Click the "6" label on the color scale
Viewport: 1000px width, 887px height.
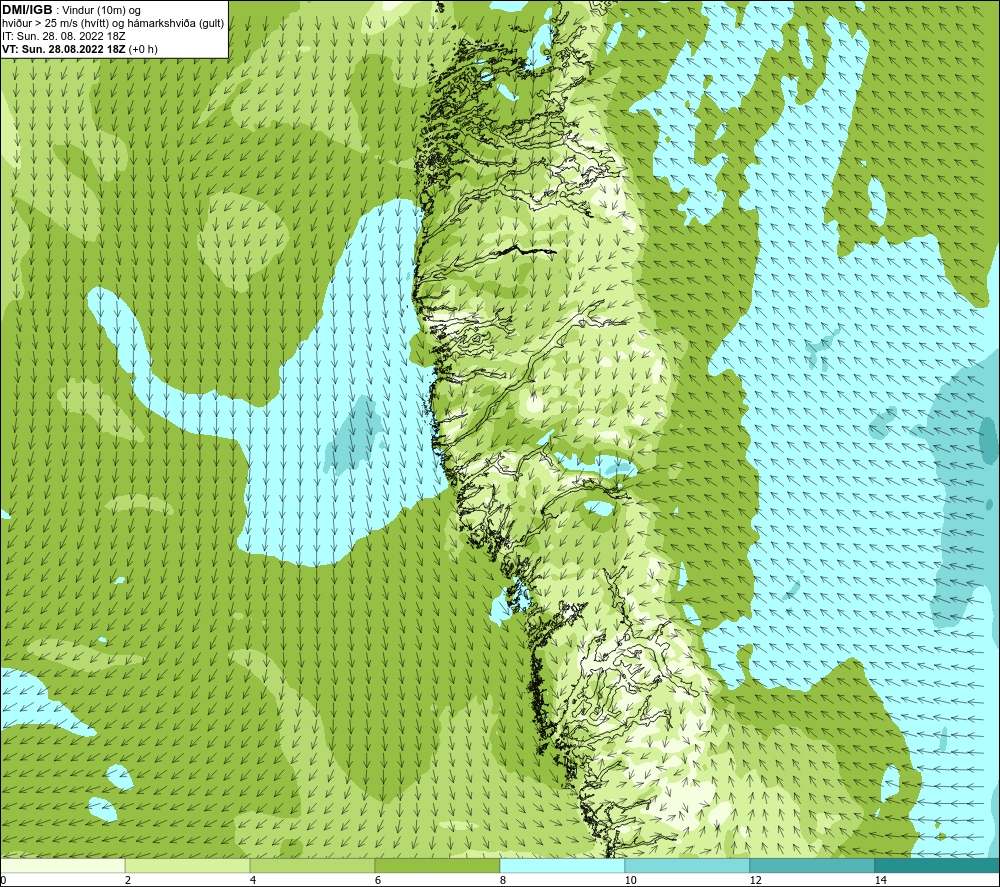378,880
